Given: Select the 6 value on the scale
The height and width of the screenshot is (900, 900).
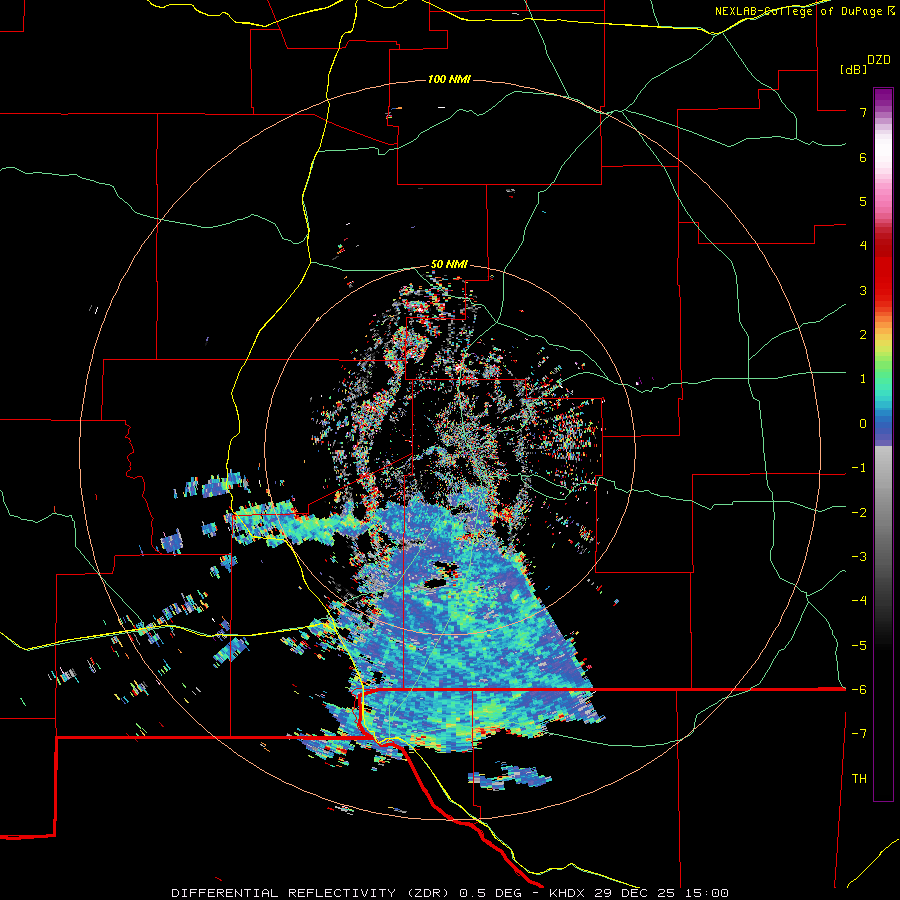Looking at the screenshot, I should pyautogui.click(x=863, y=157).
